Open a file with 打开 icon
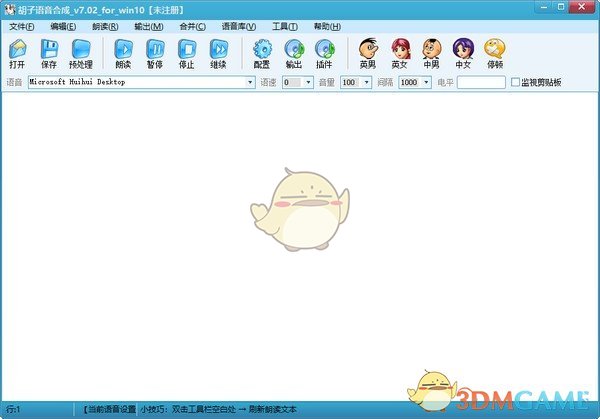The height and width of the screenshot is (419, 600). pyautogui.click(x=17, y=53)
